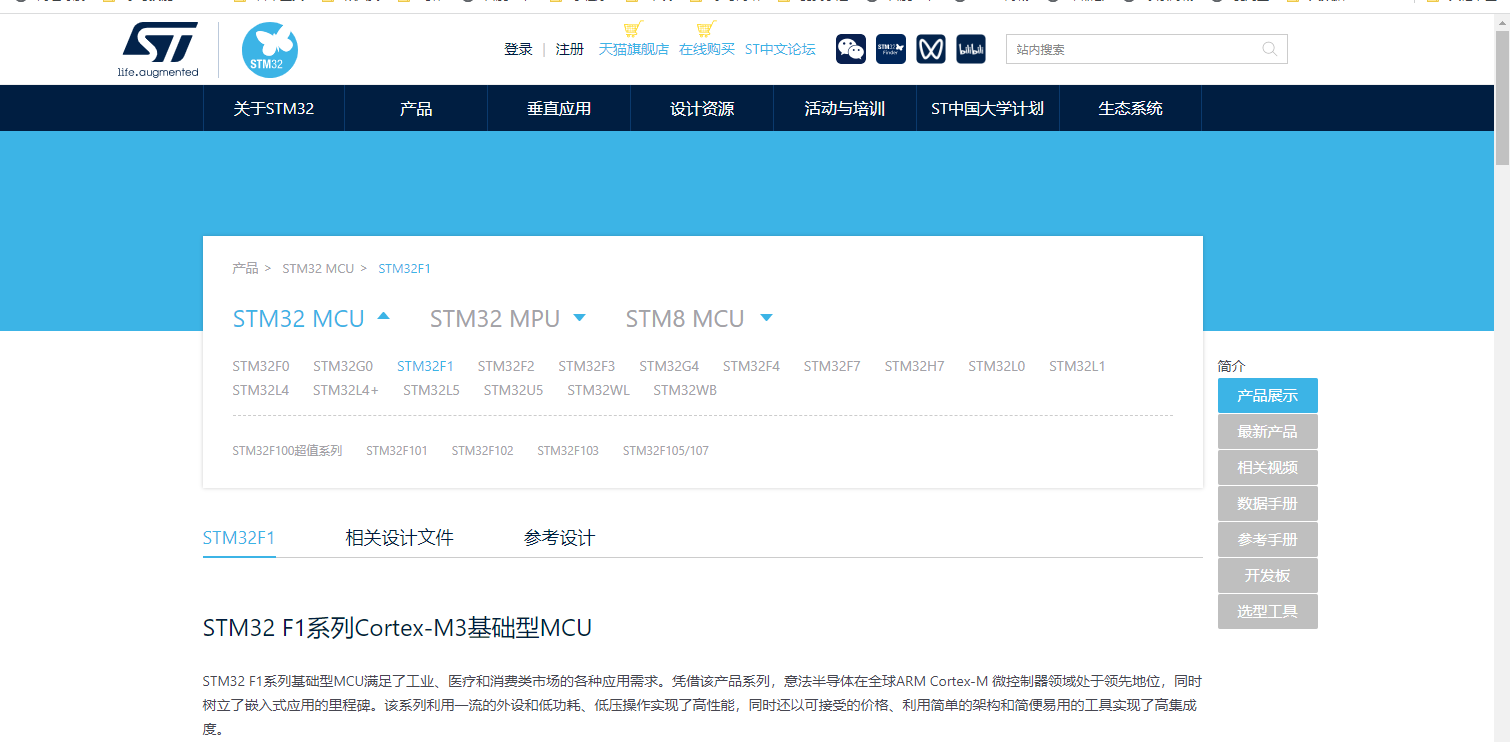Select the STM32L4 series

point(261,390)
